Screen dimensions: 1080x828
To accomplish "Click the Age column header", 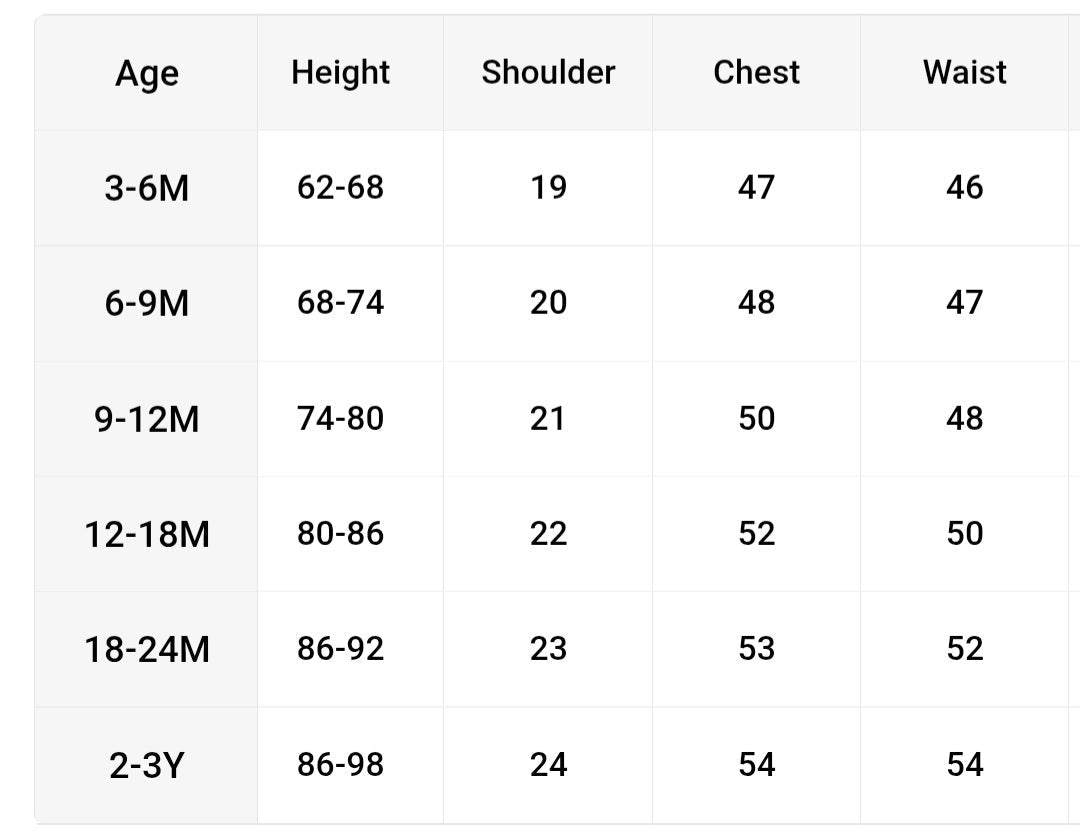I will click(x=147, y=73).
